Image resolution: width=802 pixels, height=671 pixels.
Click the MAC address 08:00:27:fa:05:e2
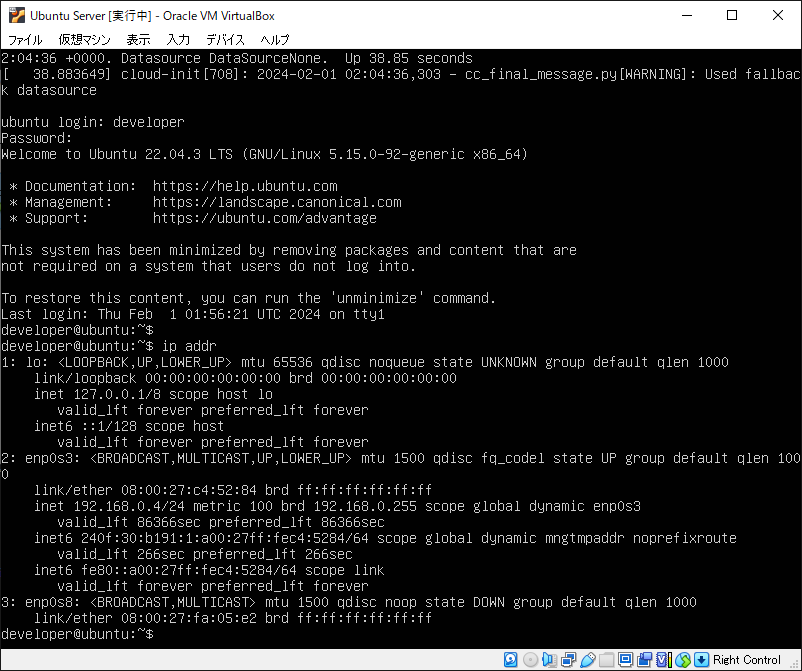189,618
